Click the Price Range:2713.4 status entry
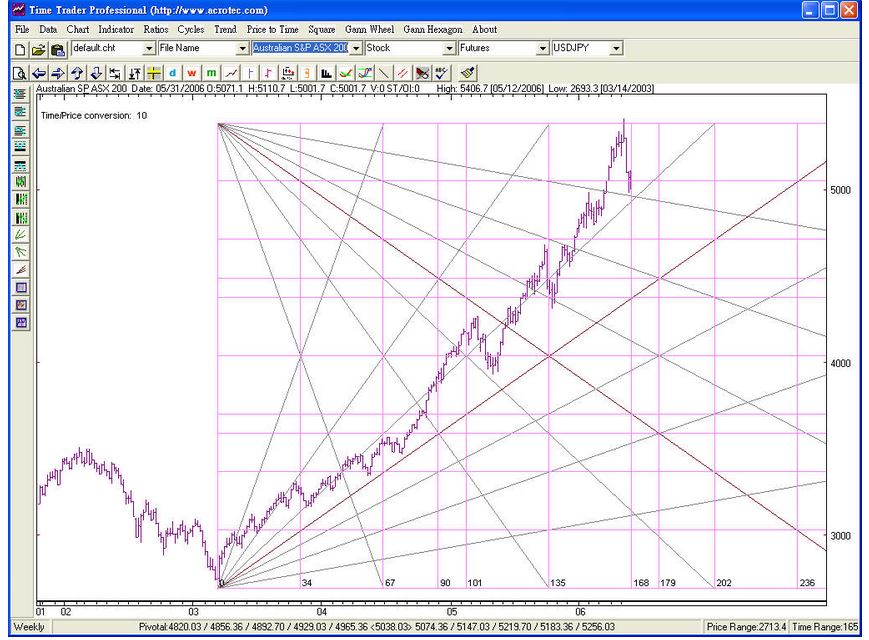The image size is (869, 640). 746,627
